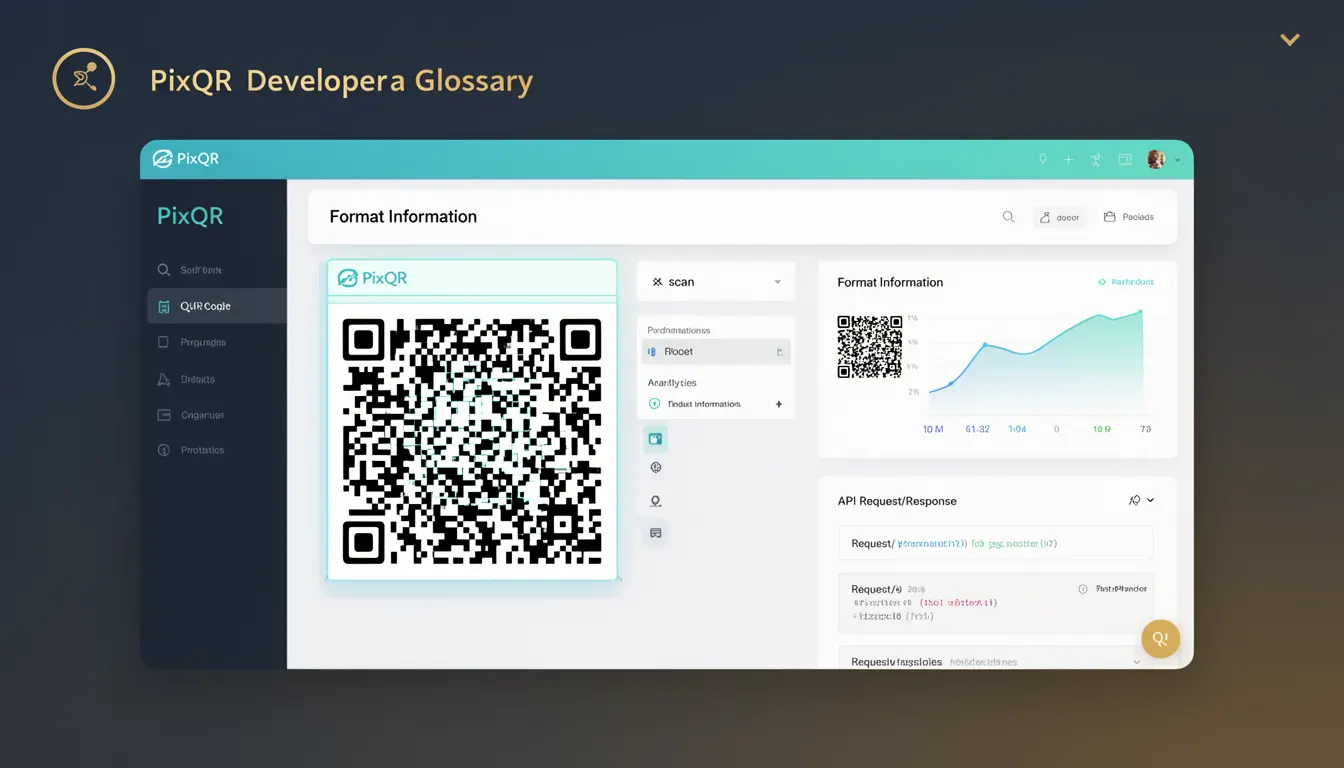The height and width of the screenshot is (768, 1344).
Task: Click the info icon in the second Request block
Action: click(x=1082, y=589)
